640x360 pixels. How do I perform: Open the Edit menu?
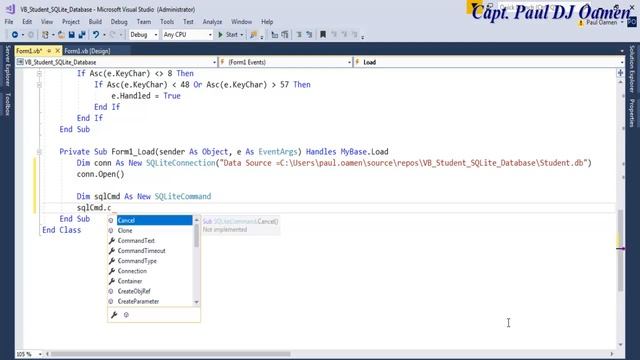point(27,22)
